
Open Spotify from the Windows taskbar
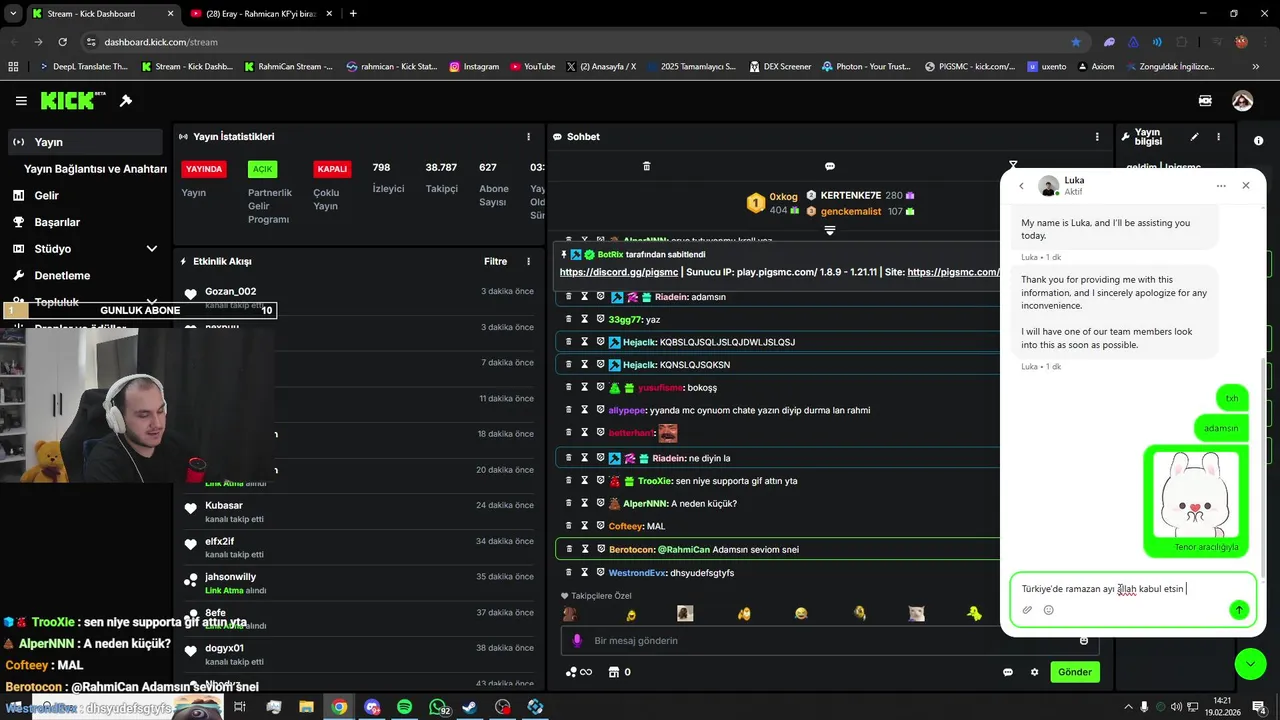(405, 707)
